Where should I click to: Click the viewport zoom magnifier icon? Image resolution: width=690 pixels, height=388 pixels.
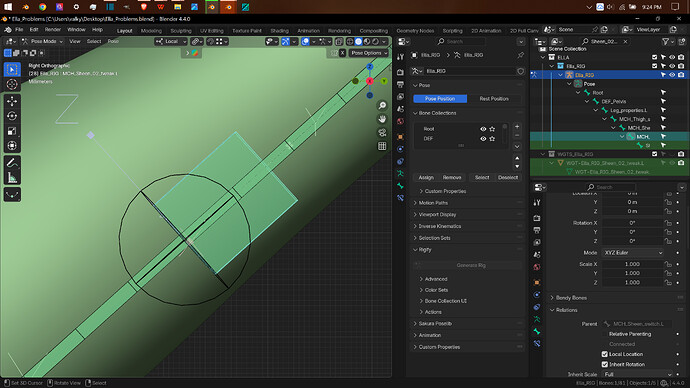coord(382,106)
